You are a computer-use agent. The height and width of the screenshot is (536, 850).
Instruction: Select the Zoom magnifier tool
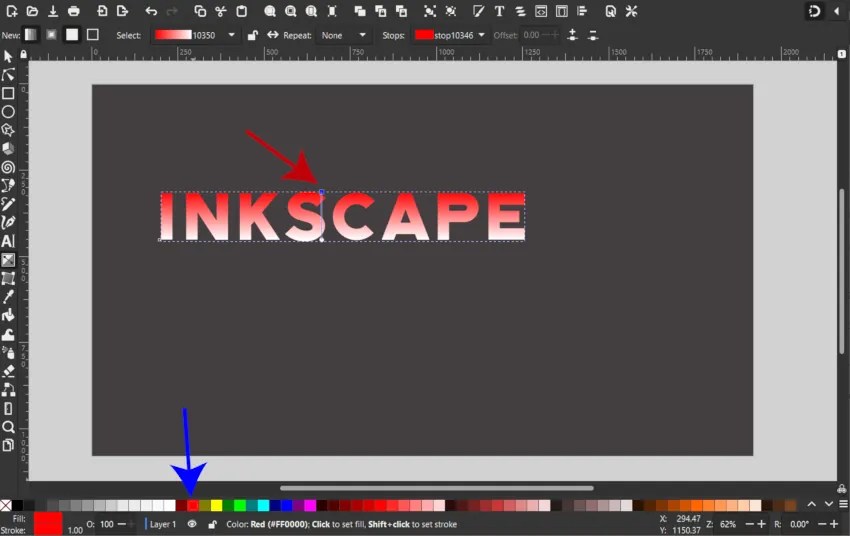pos(8,427)
